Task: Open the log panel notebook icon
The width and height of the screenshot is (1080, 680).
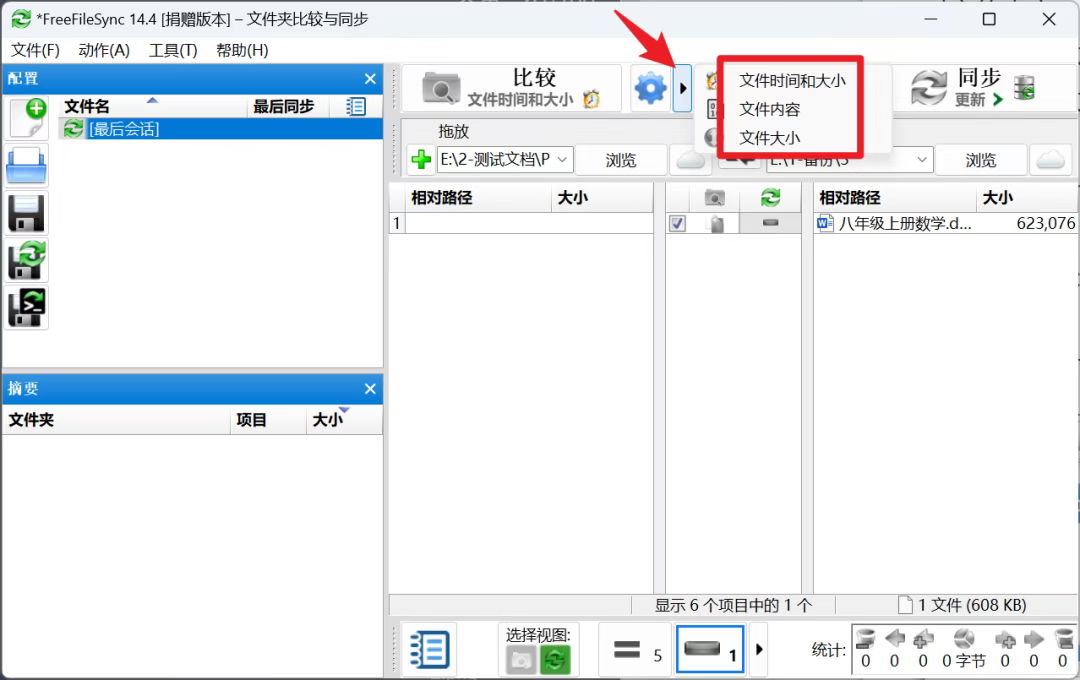Action: (x=430, y=649)
